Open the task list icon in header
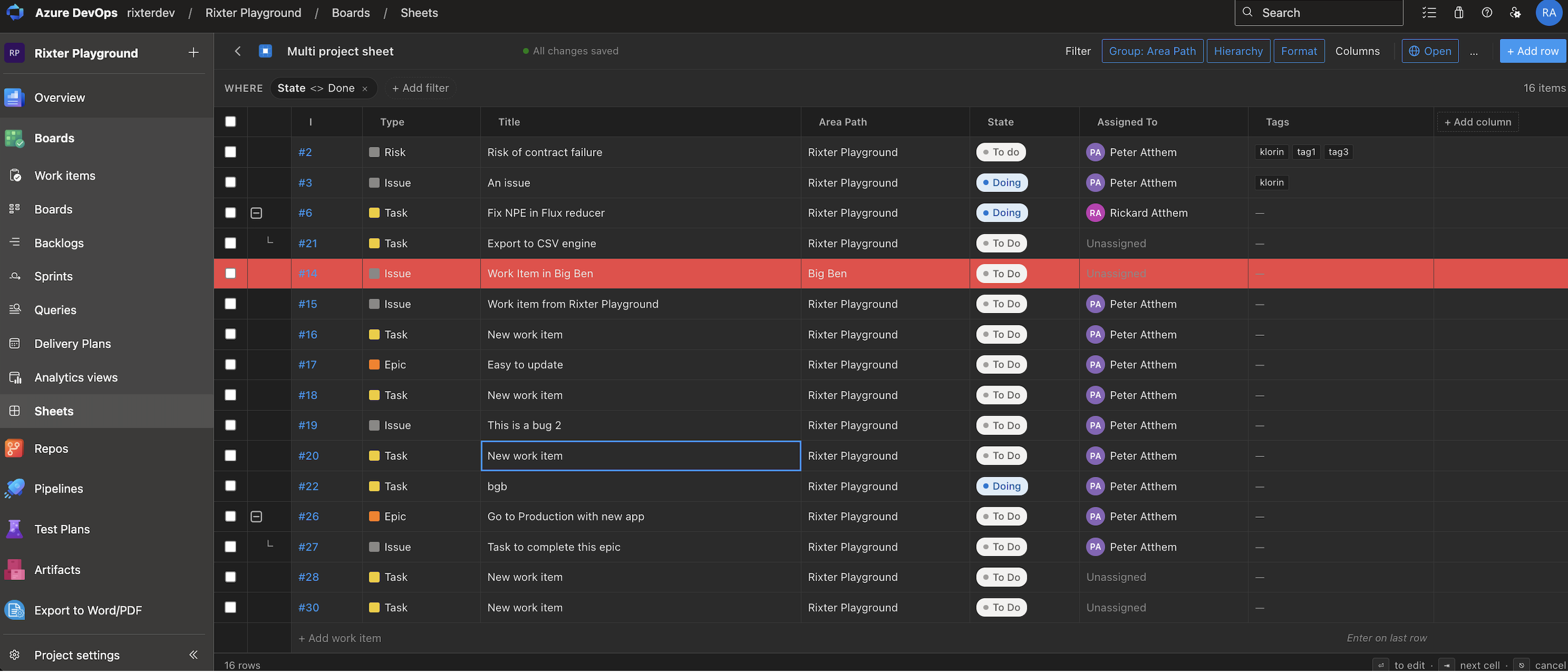 [1429, 12]
